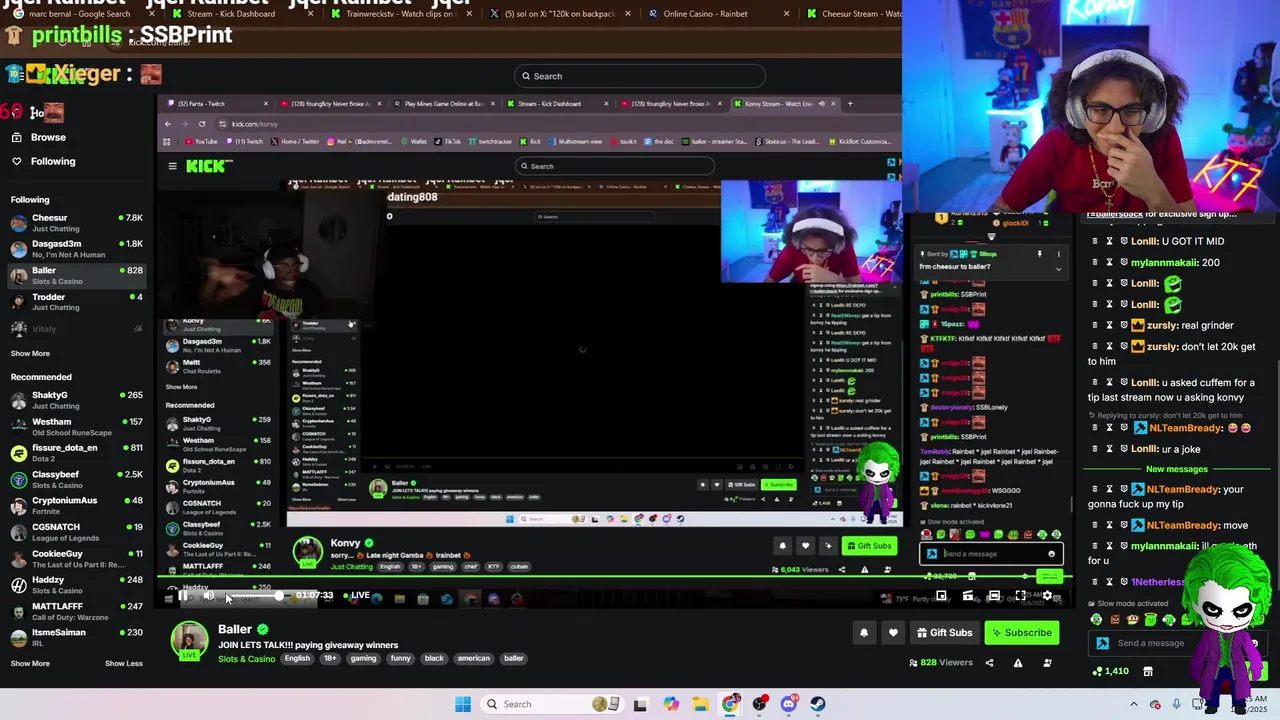Jump to LIVE in the player

tap(356, 595)
